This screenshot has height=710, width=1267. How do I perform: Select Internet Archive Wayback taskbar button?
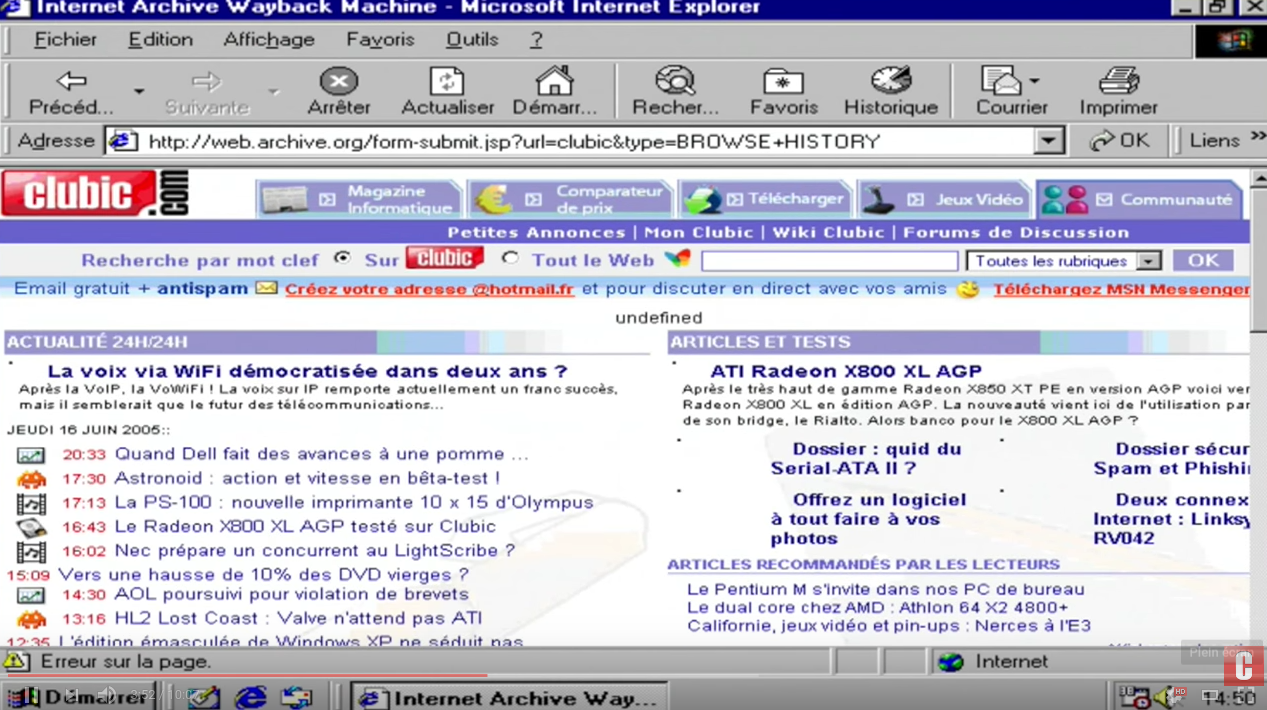[510, 697]
